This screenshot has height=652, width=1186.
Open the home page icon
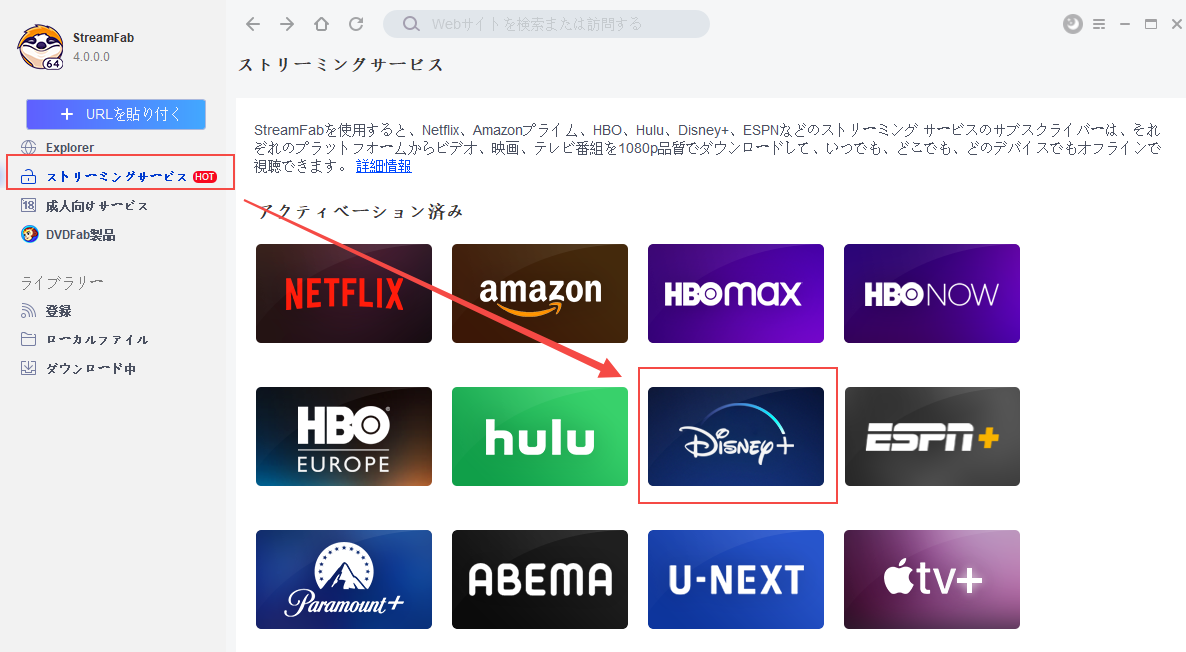click(x=321, y=24)
